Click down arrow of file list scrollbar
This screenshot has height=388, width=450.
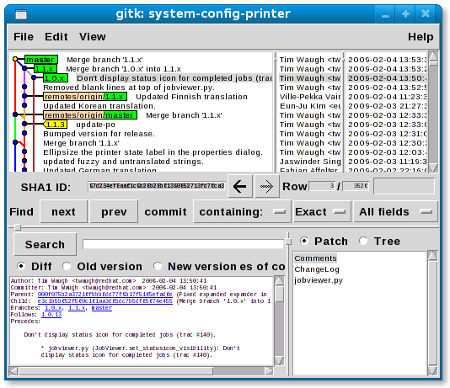(432, 370)
